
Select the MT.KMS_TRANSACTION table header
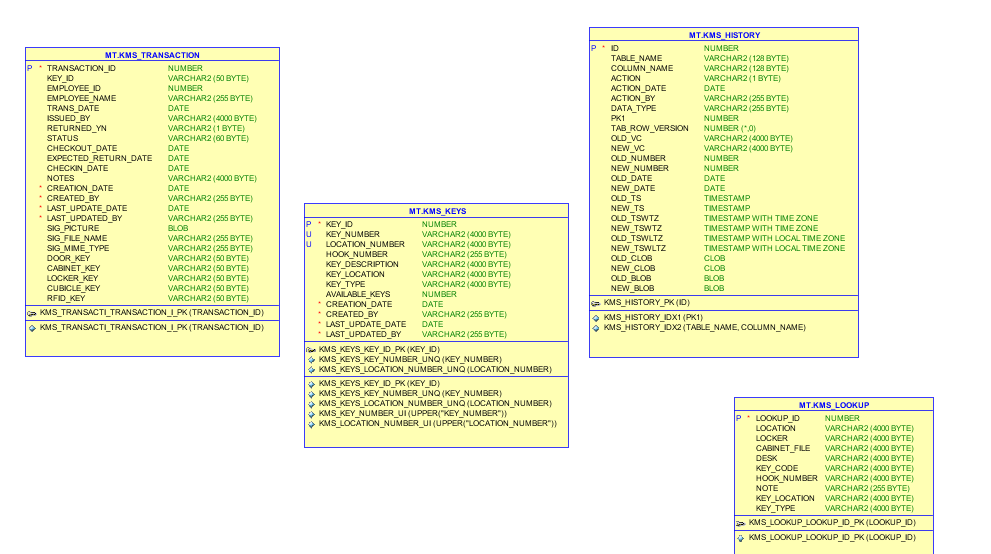click(152, 55)
